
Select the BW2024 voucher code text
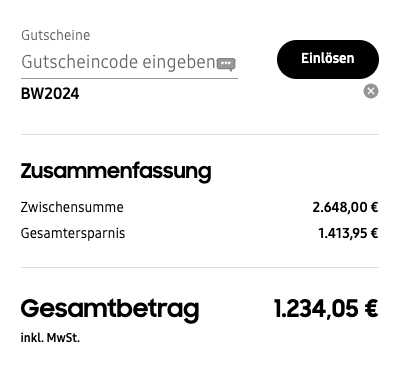coord(50,94)
